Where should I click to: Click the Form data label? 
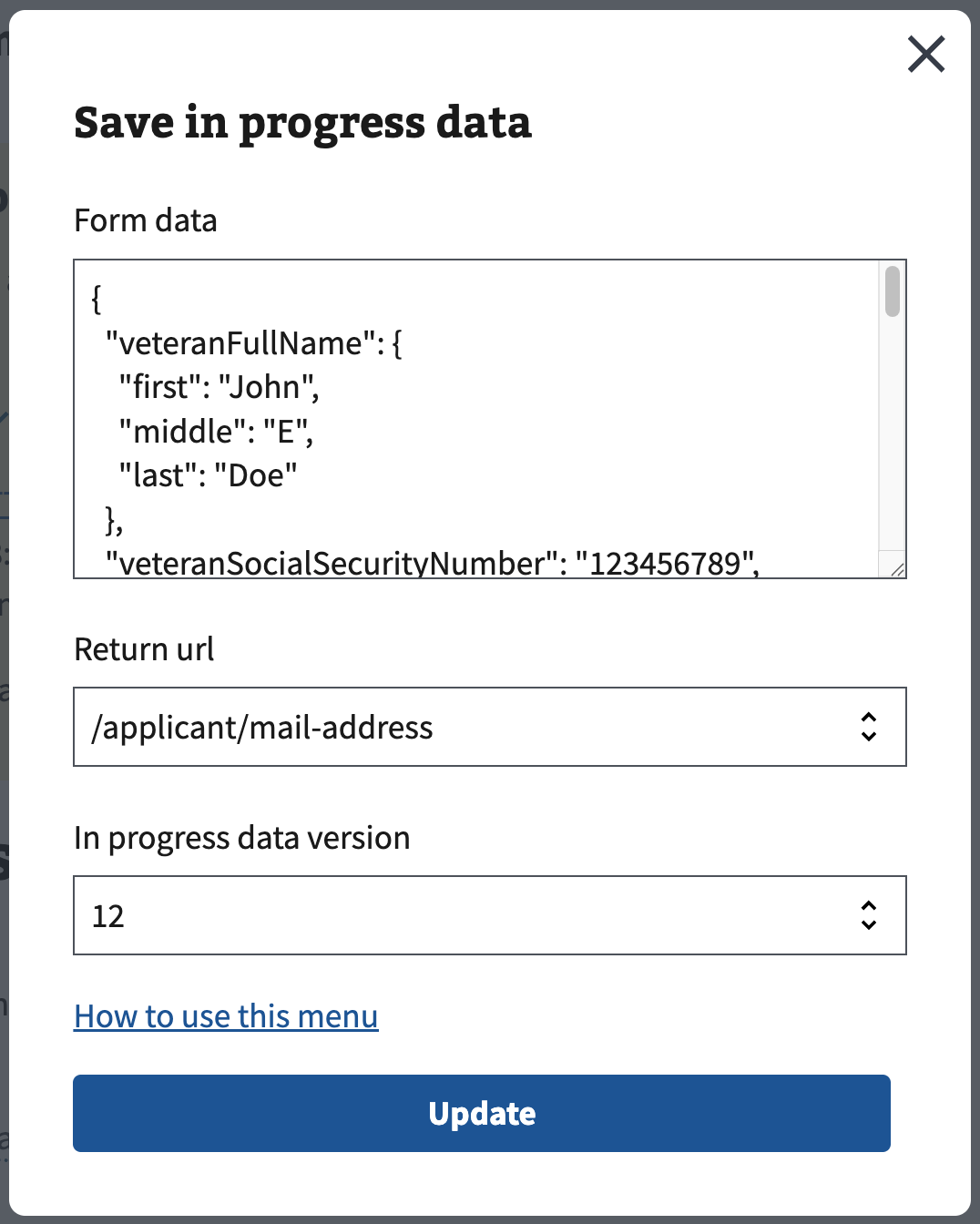pos(146,220)
